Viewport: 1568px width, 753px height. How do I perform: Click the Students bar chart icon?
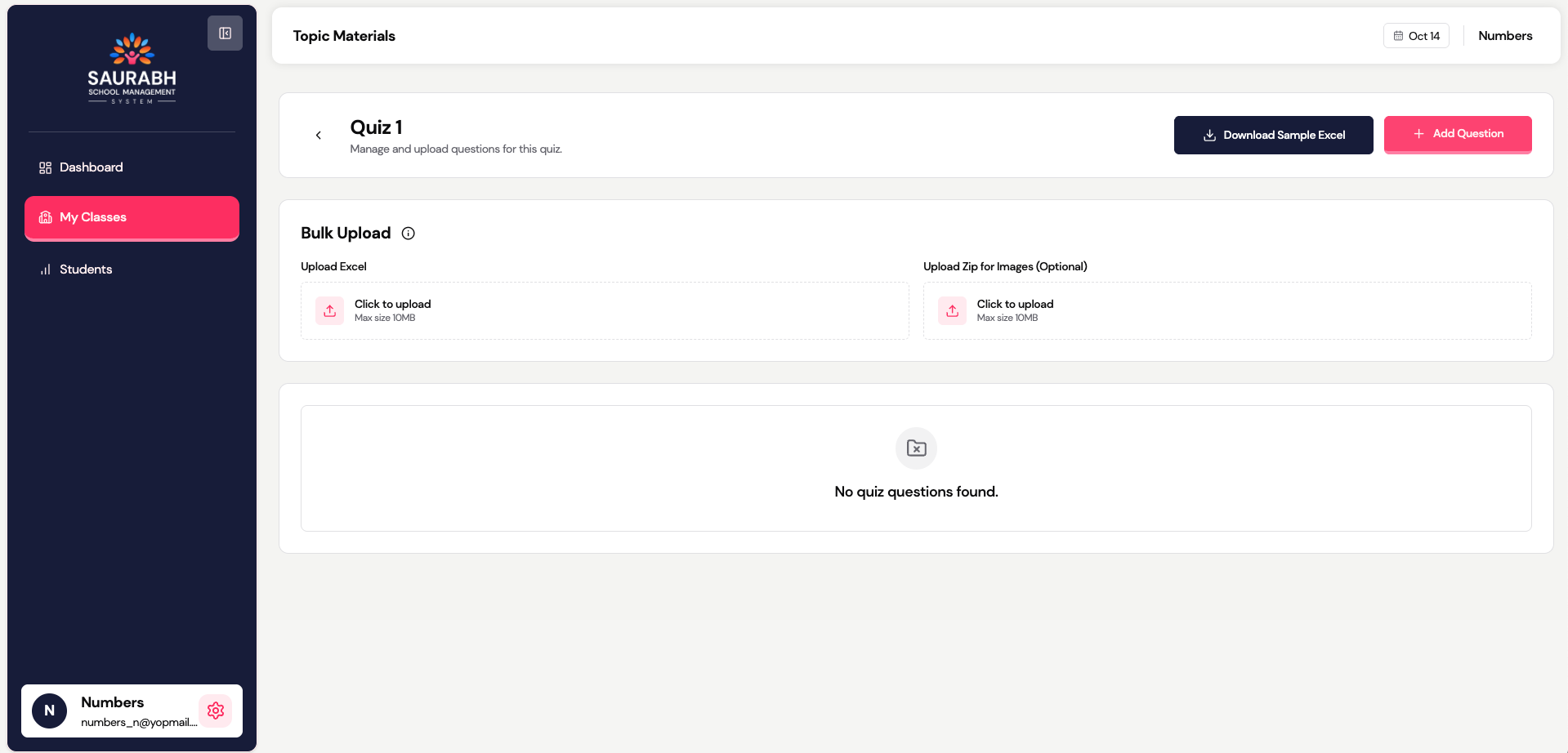tap(46, 270)
